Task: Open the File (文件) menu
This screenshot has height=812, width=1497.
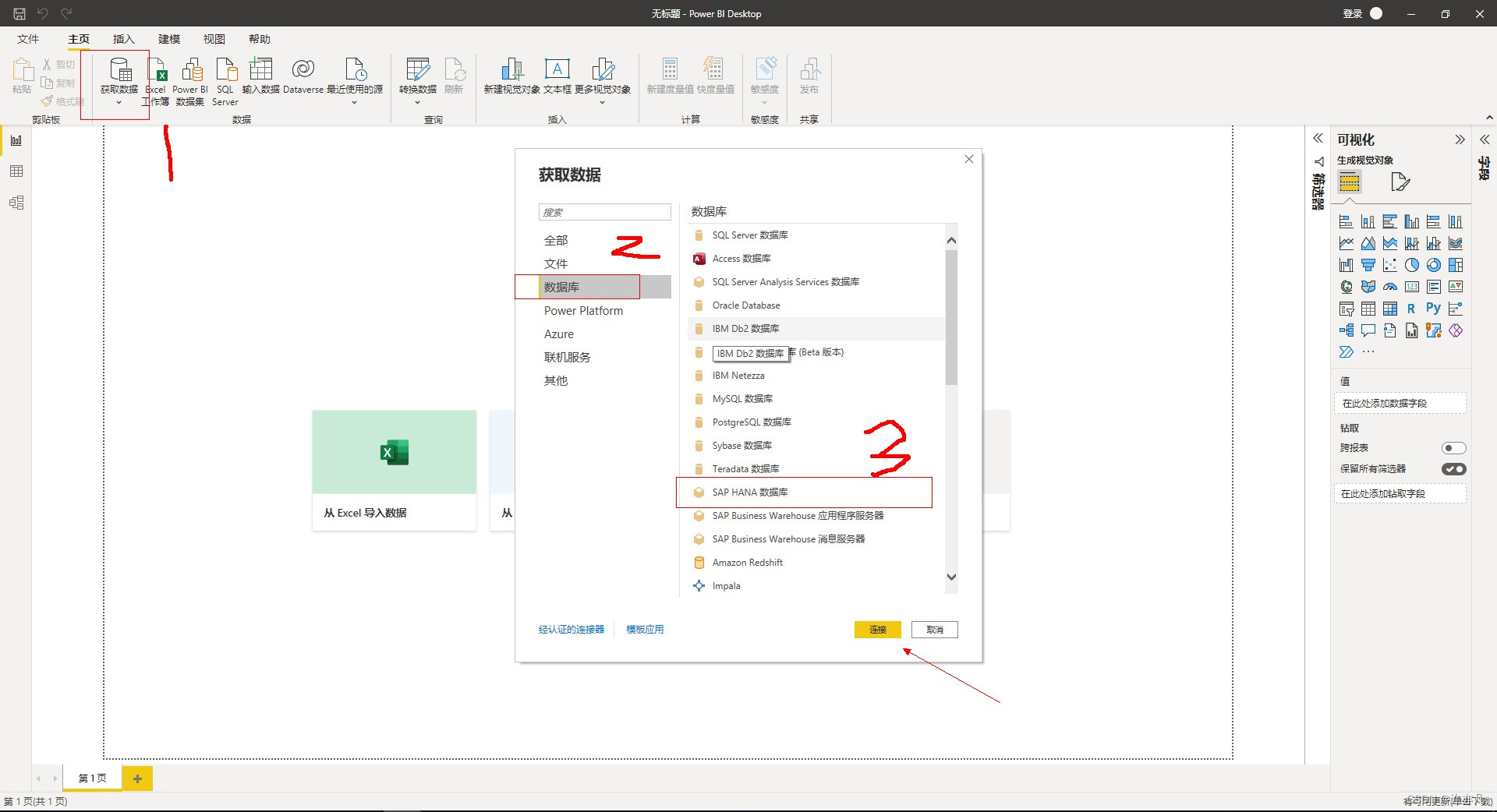Action: (28, 39)
